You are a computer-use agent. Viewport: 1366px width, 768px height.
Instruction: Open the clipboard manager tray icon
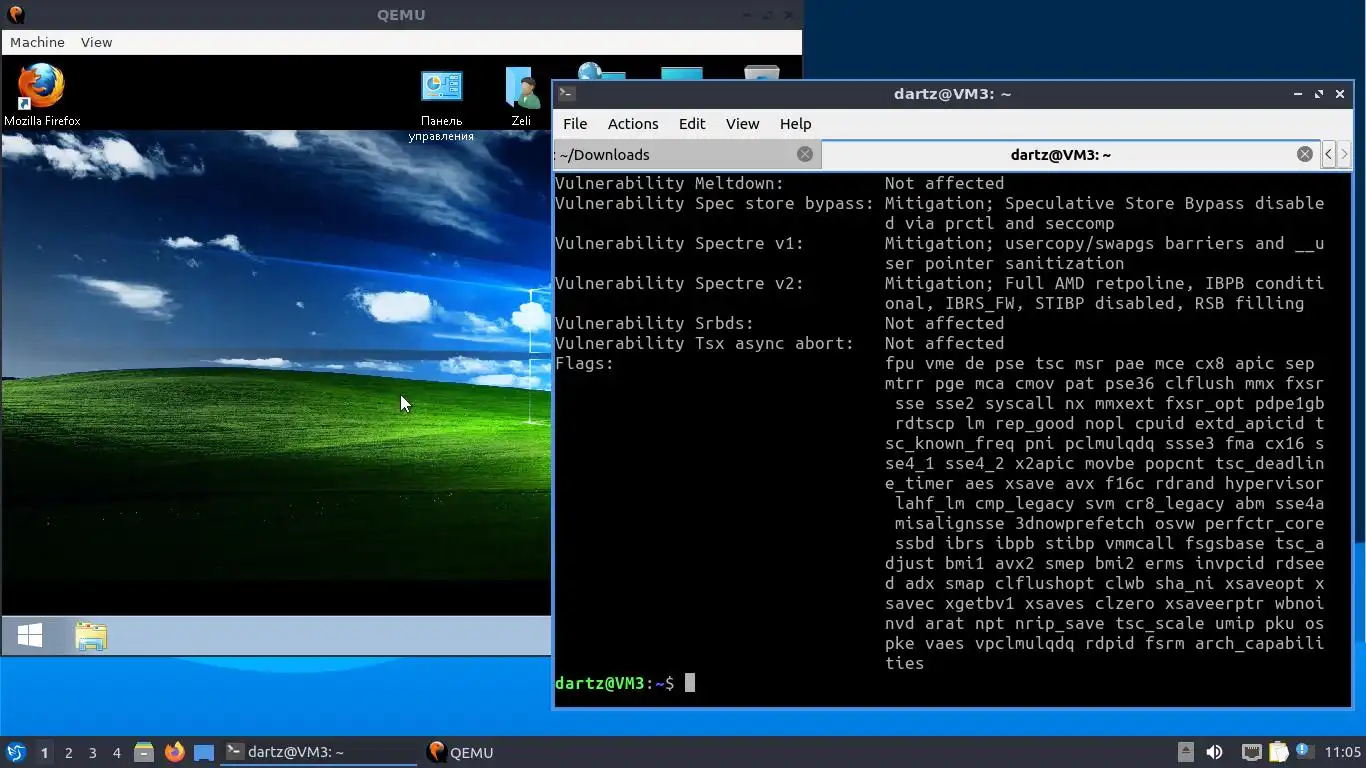pos(1279,752)
